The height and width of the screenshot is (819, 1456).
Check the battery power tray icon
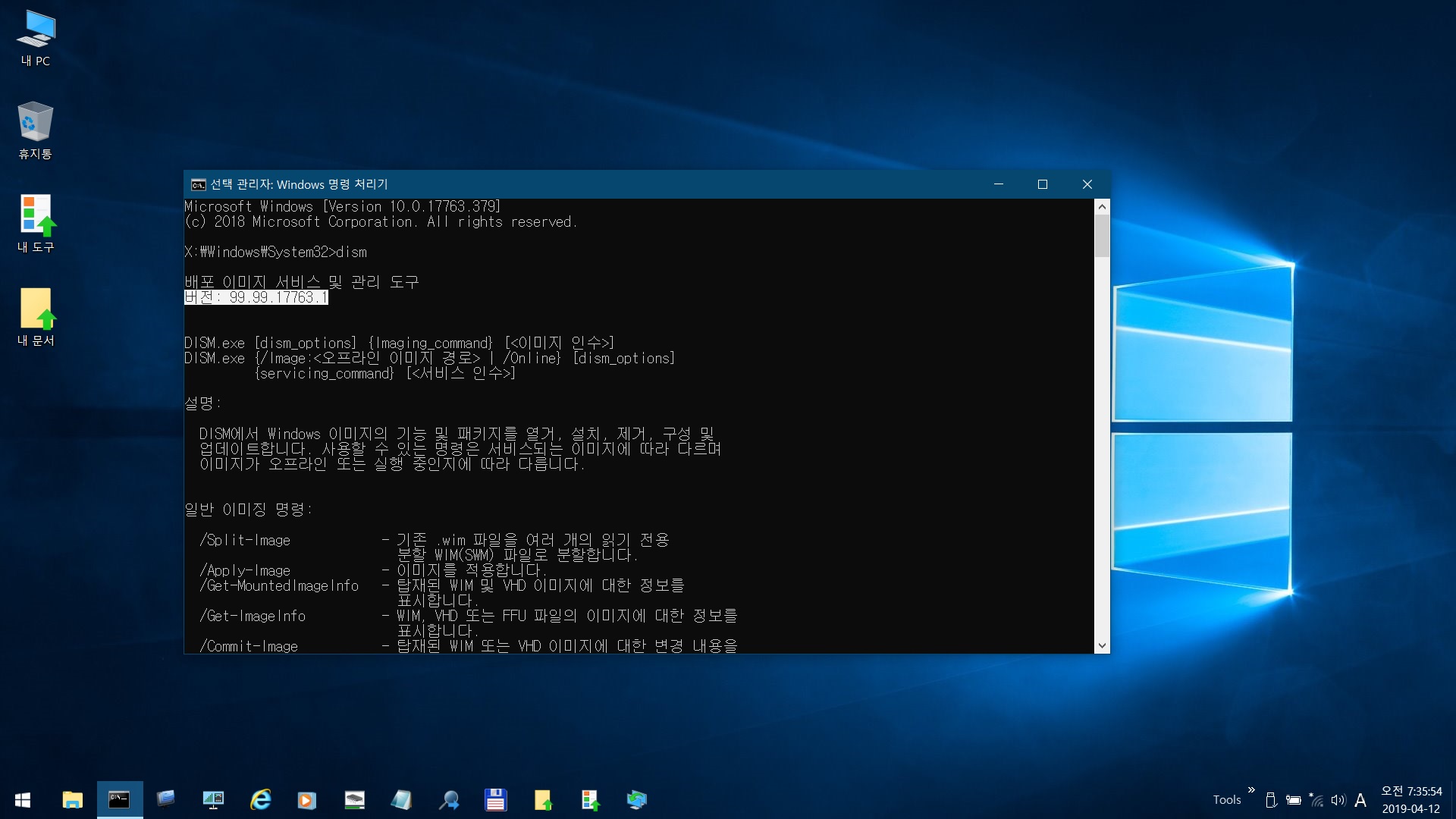1294,800
